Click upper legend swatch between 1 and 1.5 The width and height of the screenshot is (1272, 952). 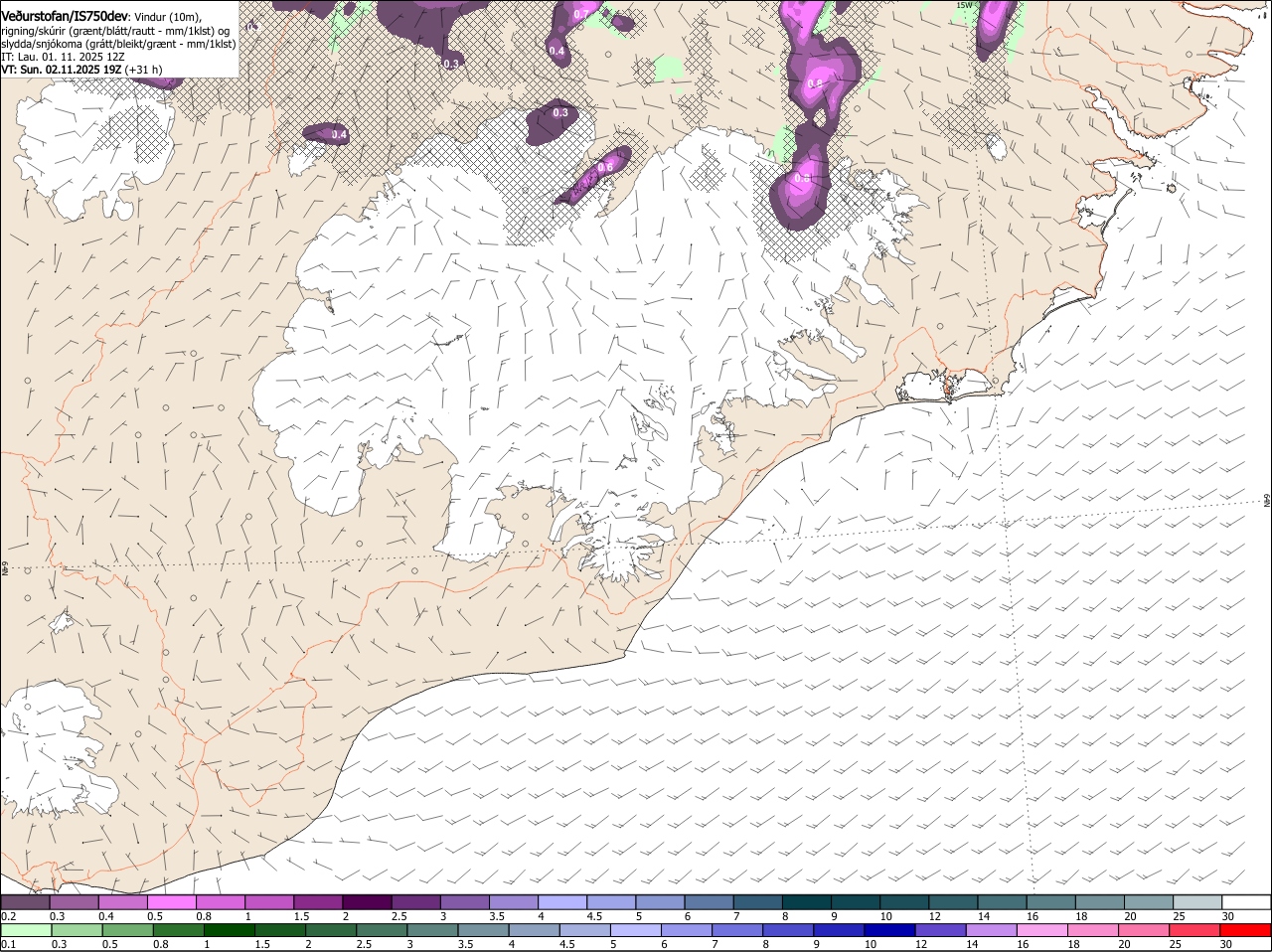pos(269,902)
